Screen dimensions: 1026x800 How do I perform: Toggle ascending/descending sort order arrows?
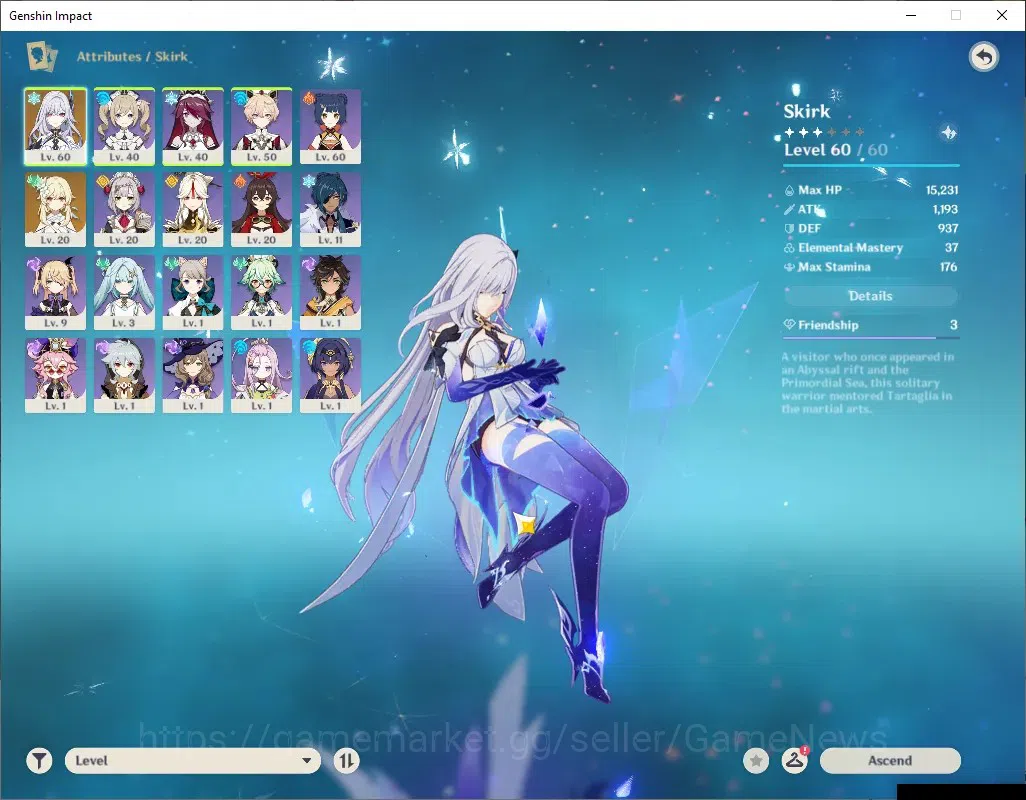[x=346, y=761]
